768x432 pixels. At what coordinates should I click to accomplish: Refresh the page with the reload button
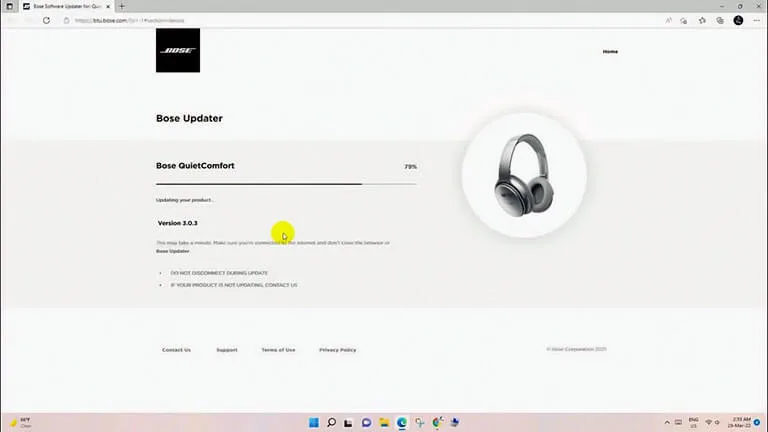47,20
